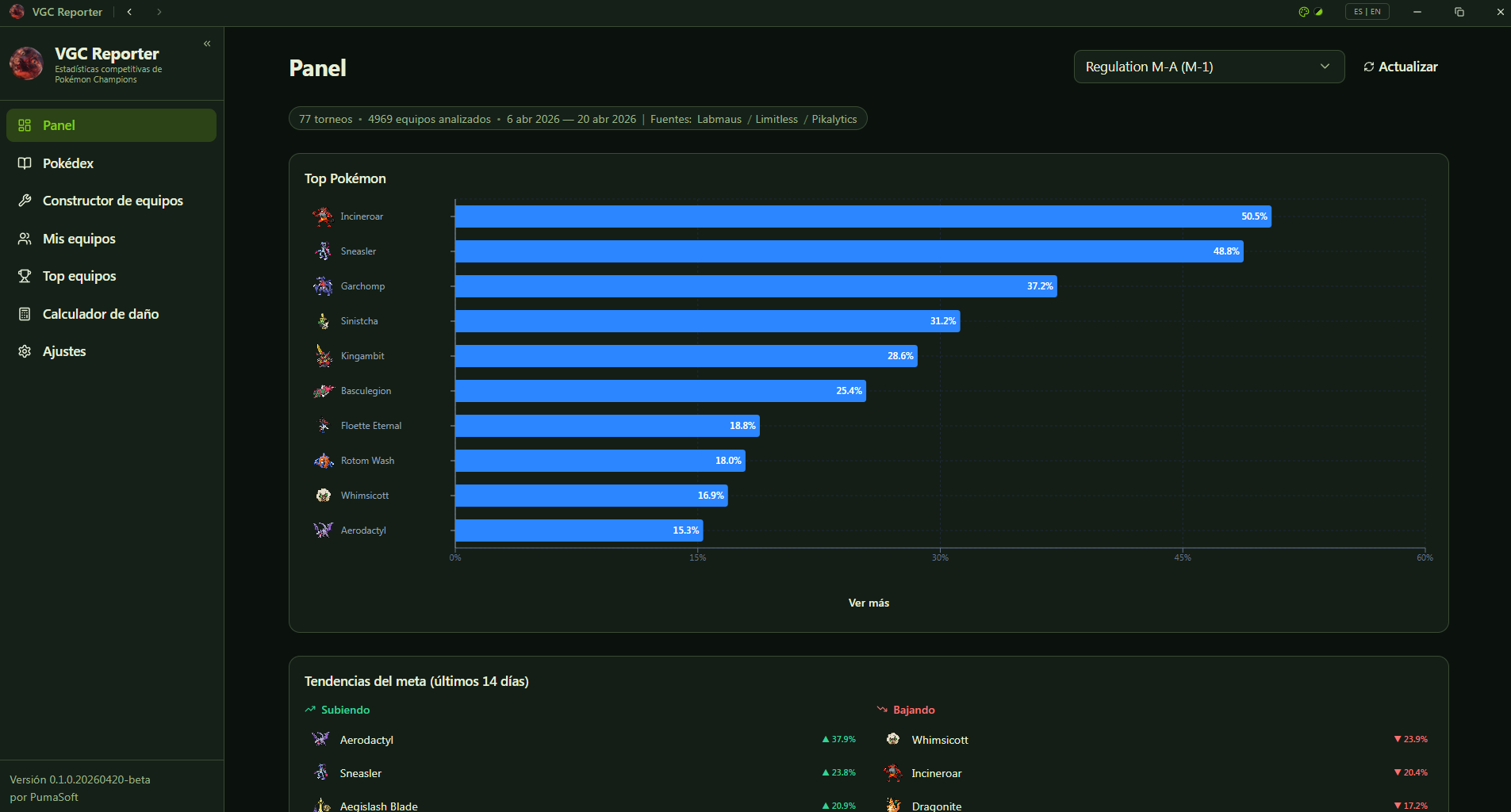Click the Kingambit 28.6% usage bar
1511x812 pixels.
(x=686, y=356)
